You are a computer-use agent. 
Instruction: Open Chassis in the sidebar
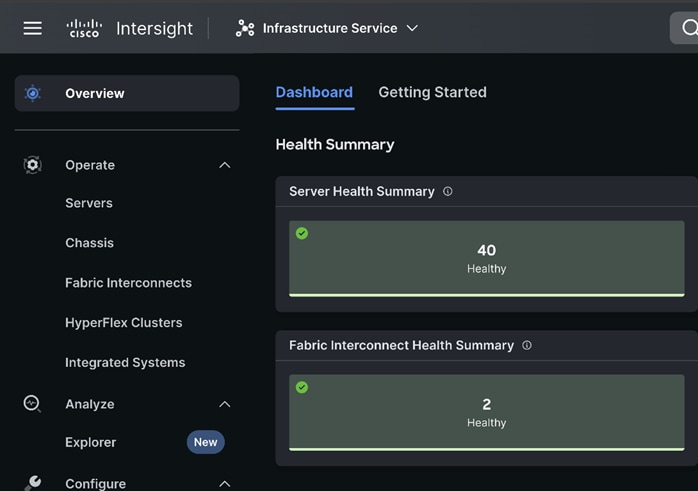point(89,243)
